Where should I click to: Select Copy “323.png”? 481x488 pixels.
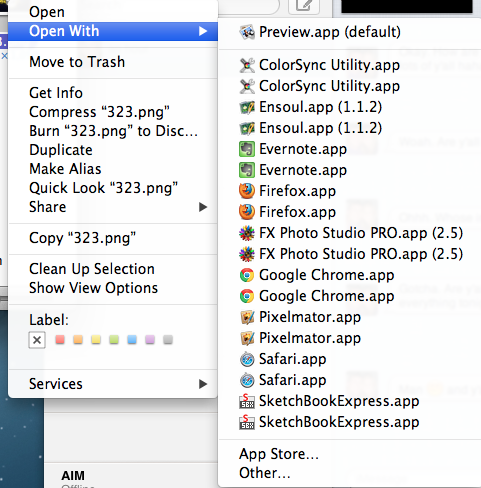(113, 238)
